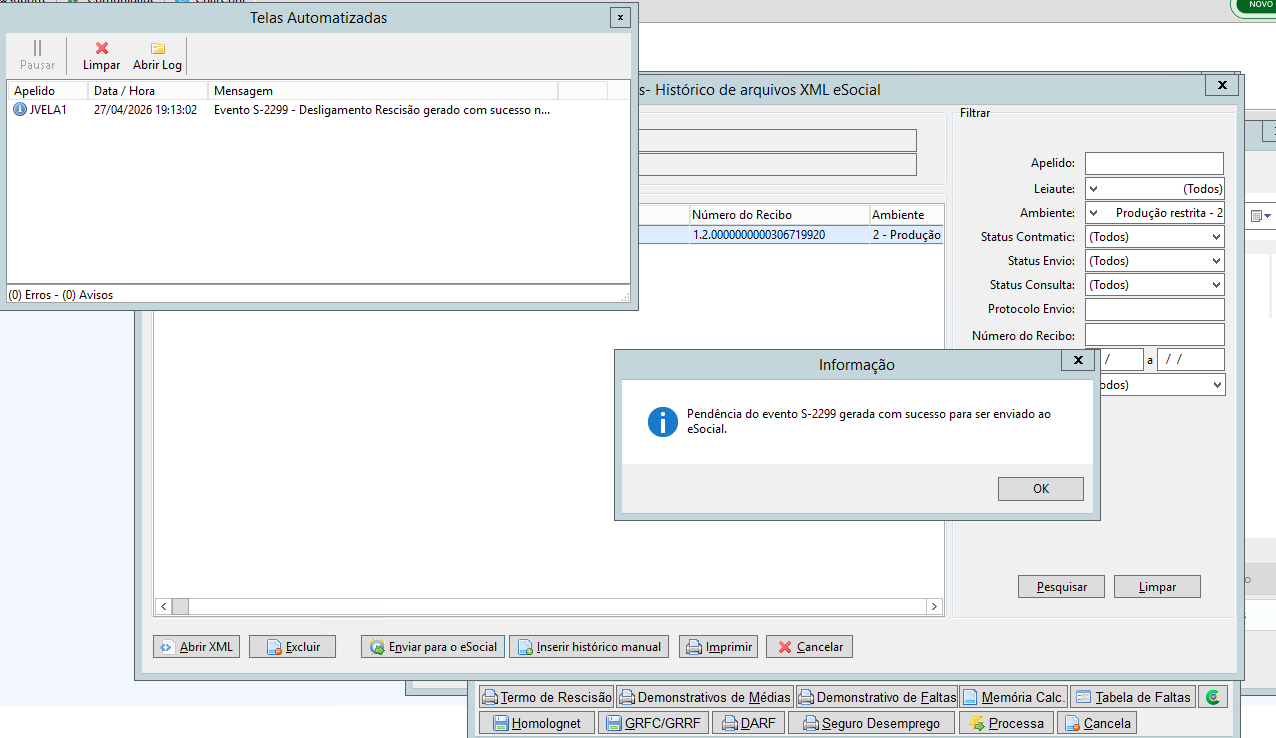Click the horizontal scrollbar right arrow
The height and width of the screenshot is (738, 1276).
click(934, 606)
